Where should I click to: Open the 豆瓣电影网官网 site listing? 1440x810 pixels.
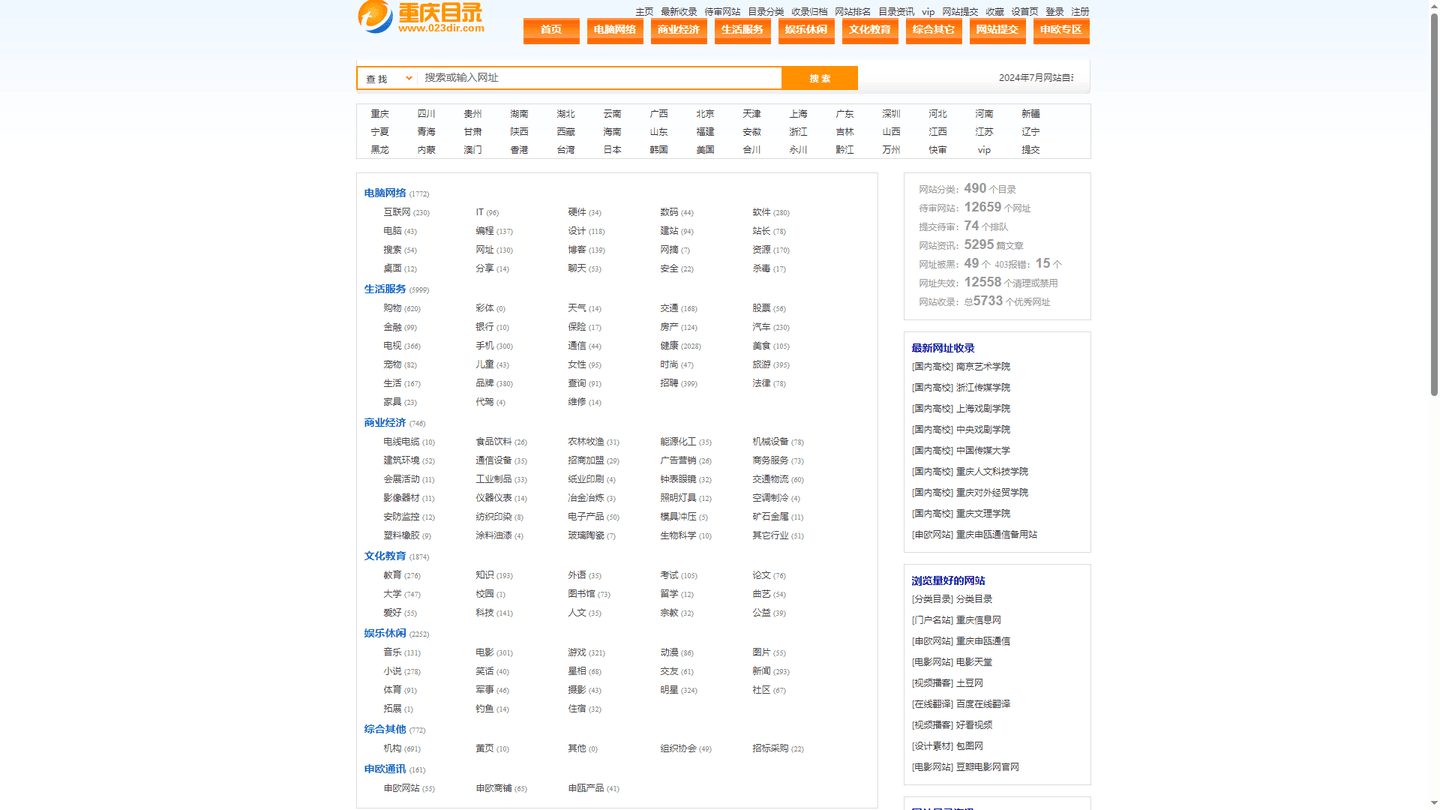(987, 767)
